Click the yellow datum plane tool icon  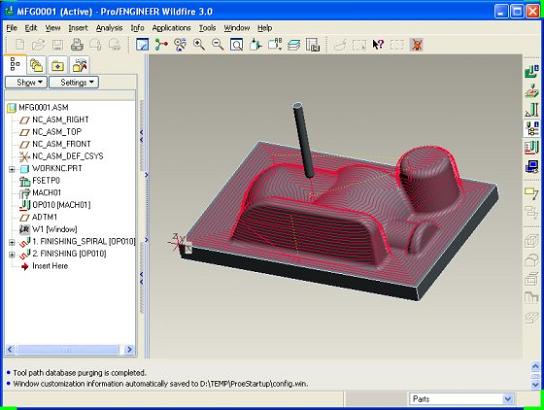coord(532,193)
